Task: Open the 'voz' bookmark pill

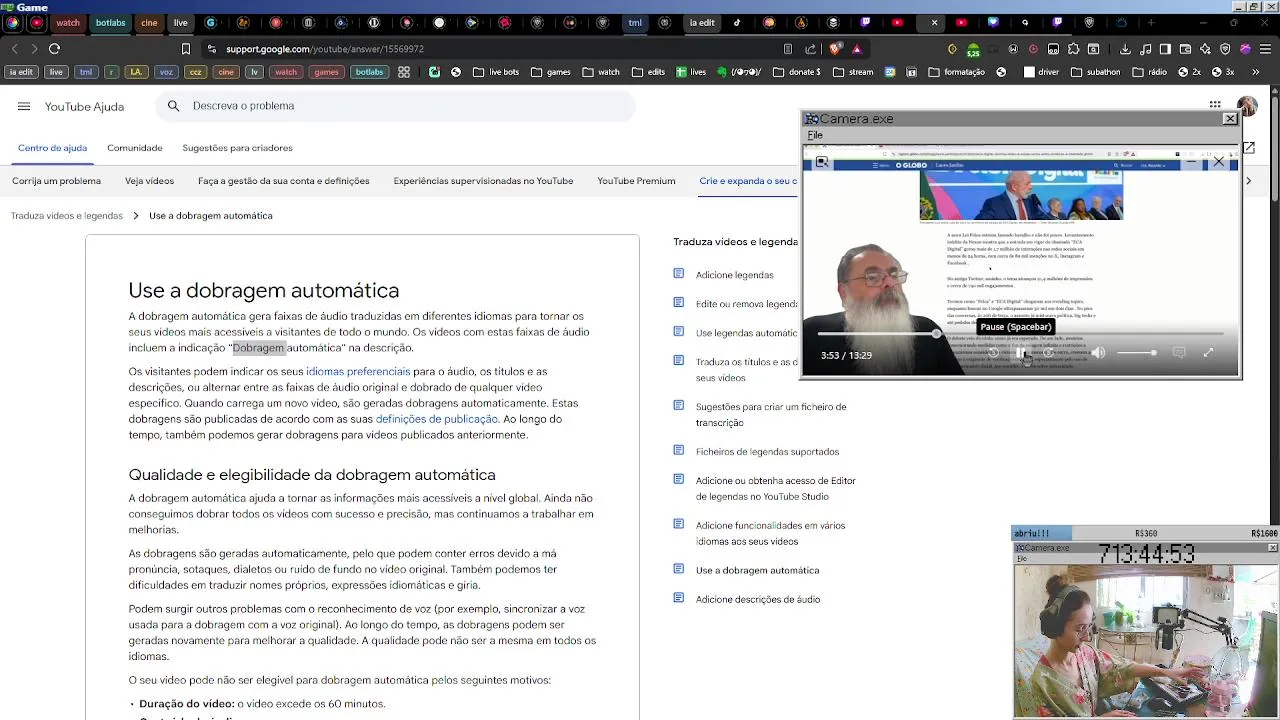Action: point(166,72)
